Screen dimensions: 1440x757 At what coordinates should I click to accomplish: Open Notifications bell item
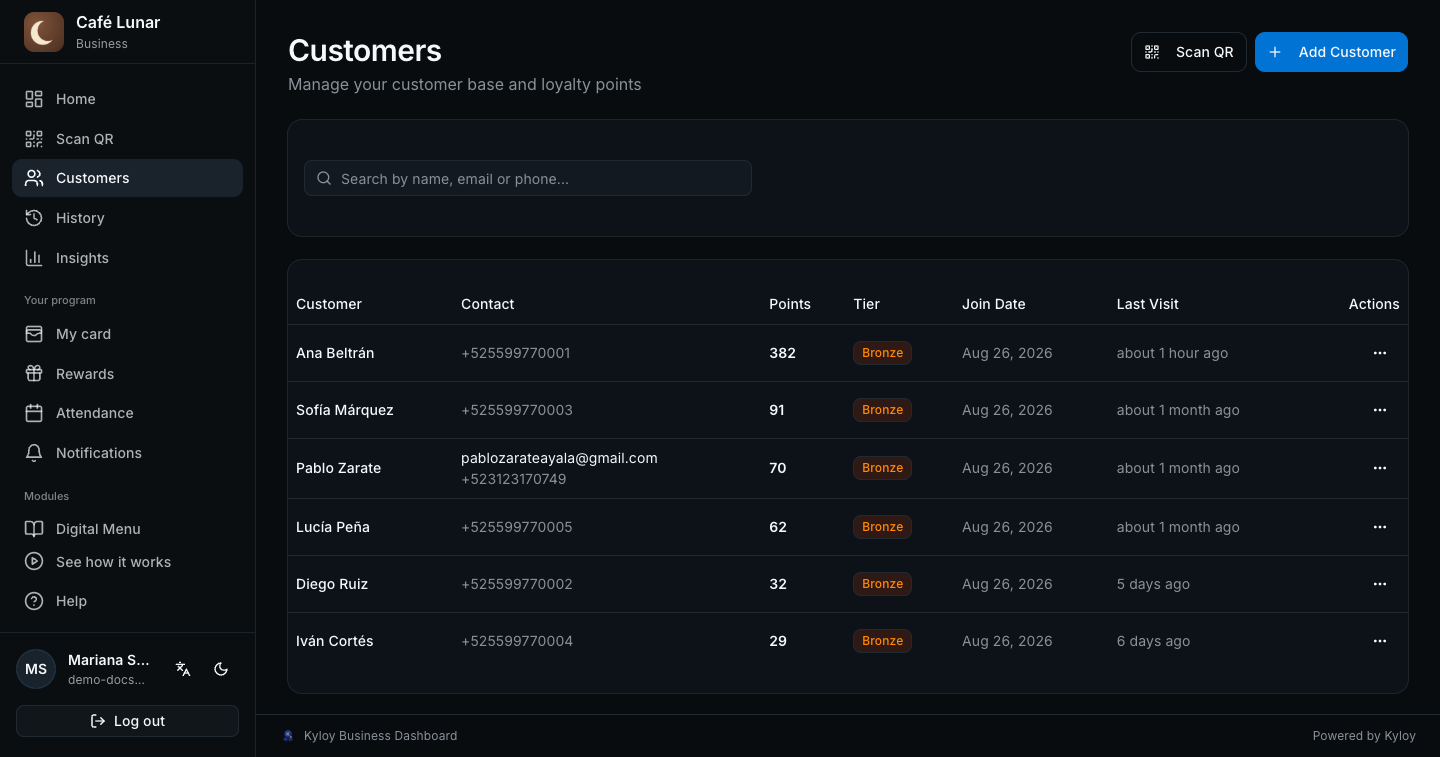(x=127, y=453)
